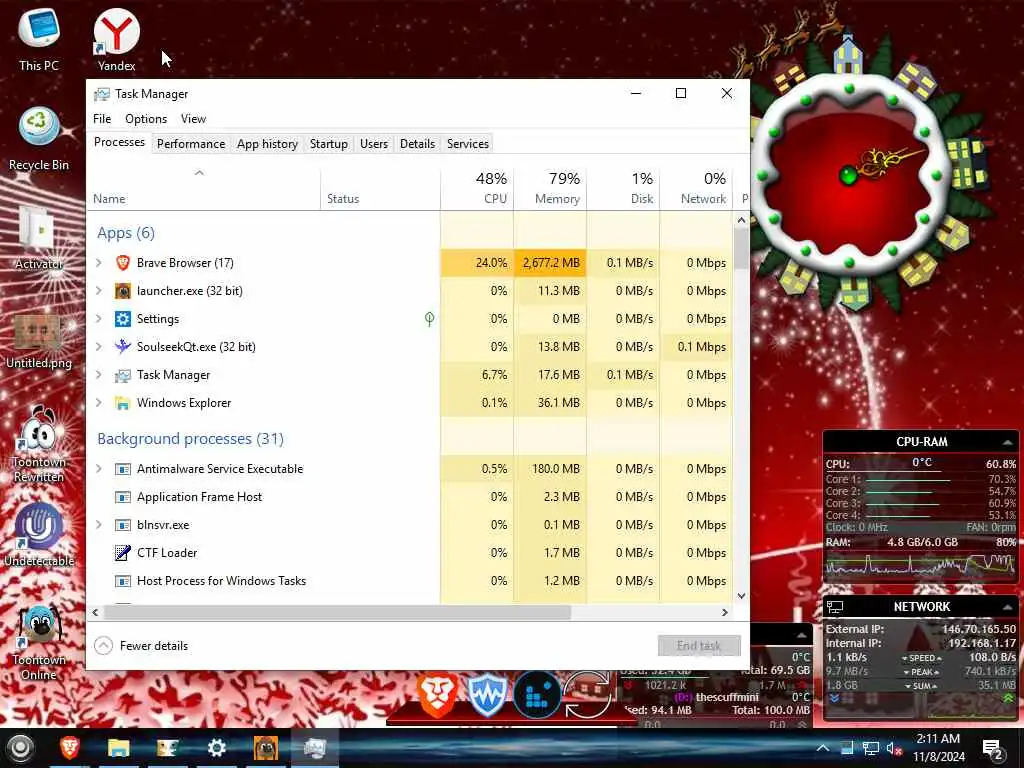1024x768 pixels.
Task: Expand the Task Manager process row
Action: coord(99,375)
